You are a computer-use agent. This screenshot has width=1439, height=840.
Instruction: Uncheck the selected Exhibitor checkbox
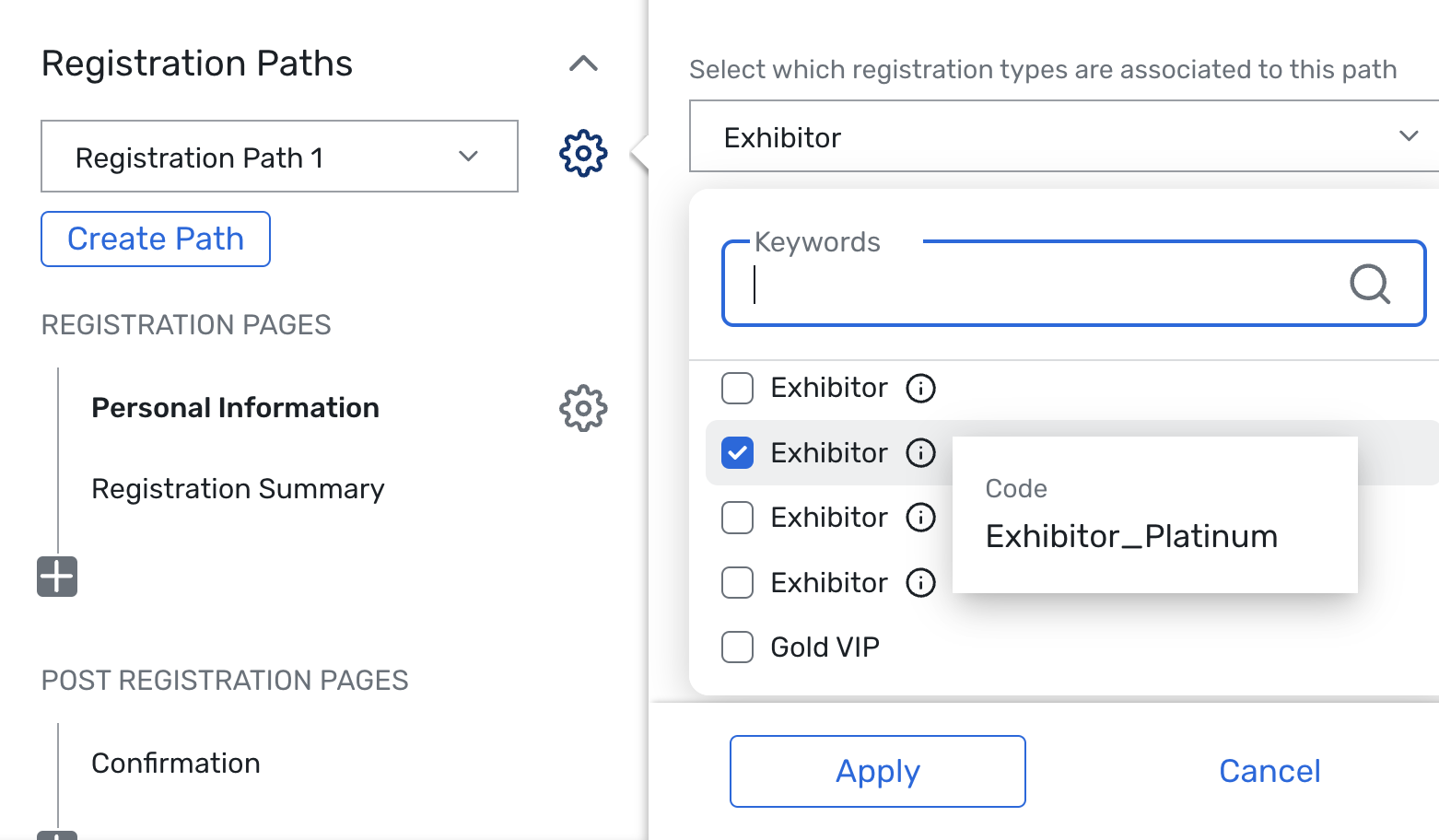tap(737, 452)
